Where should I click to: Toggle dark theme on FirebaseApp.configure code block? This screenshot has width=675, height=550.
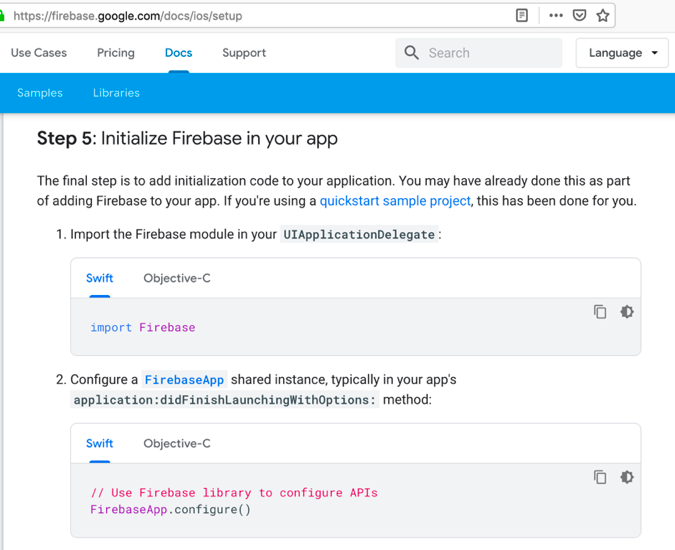pyautogui.click(x=627, y=477)
